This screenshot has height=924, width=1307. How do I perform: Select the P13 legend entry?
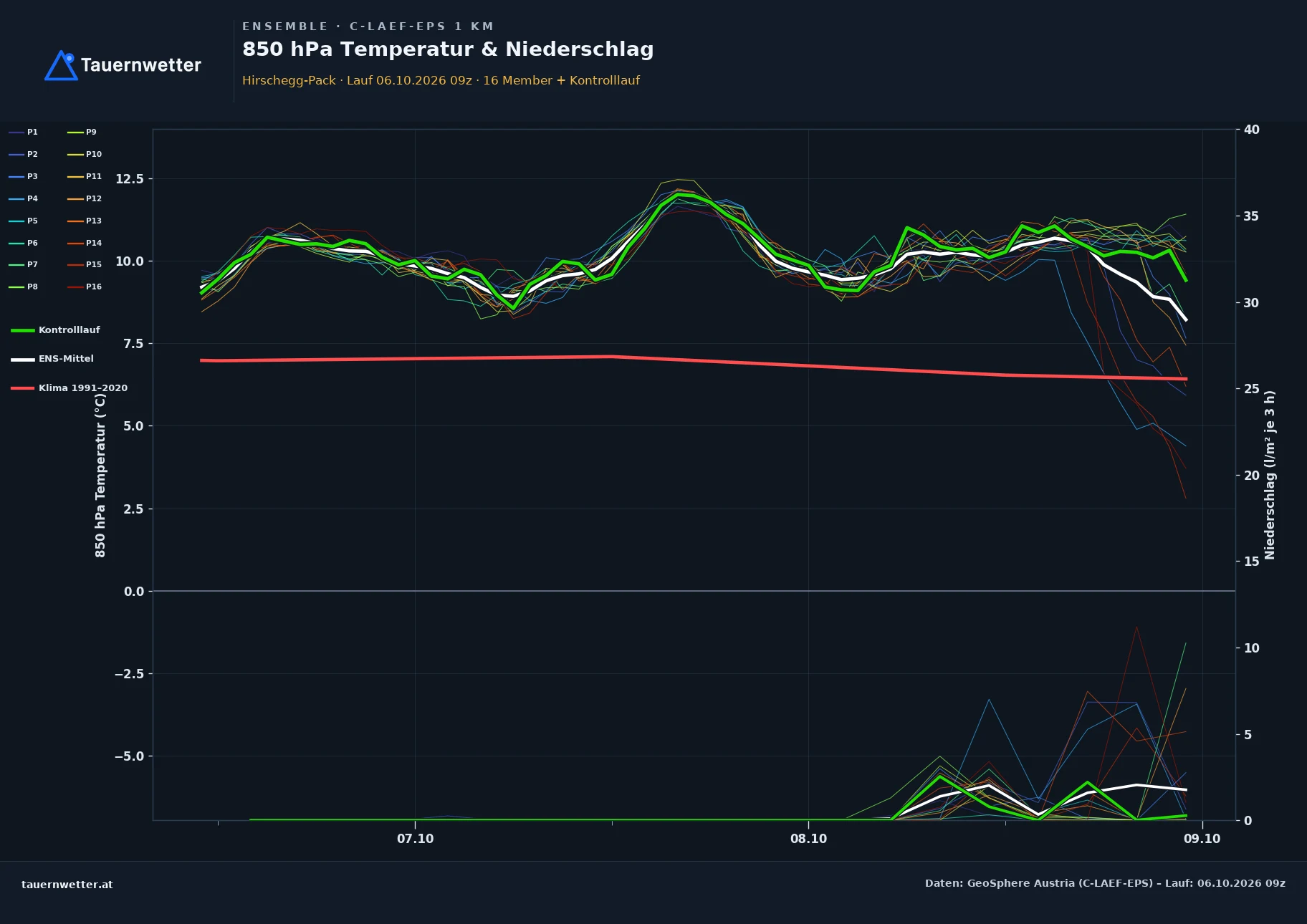pos(85,221)
